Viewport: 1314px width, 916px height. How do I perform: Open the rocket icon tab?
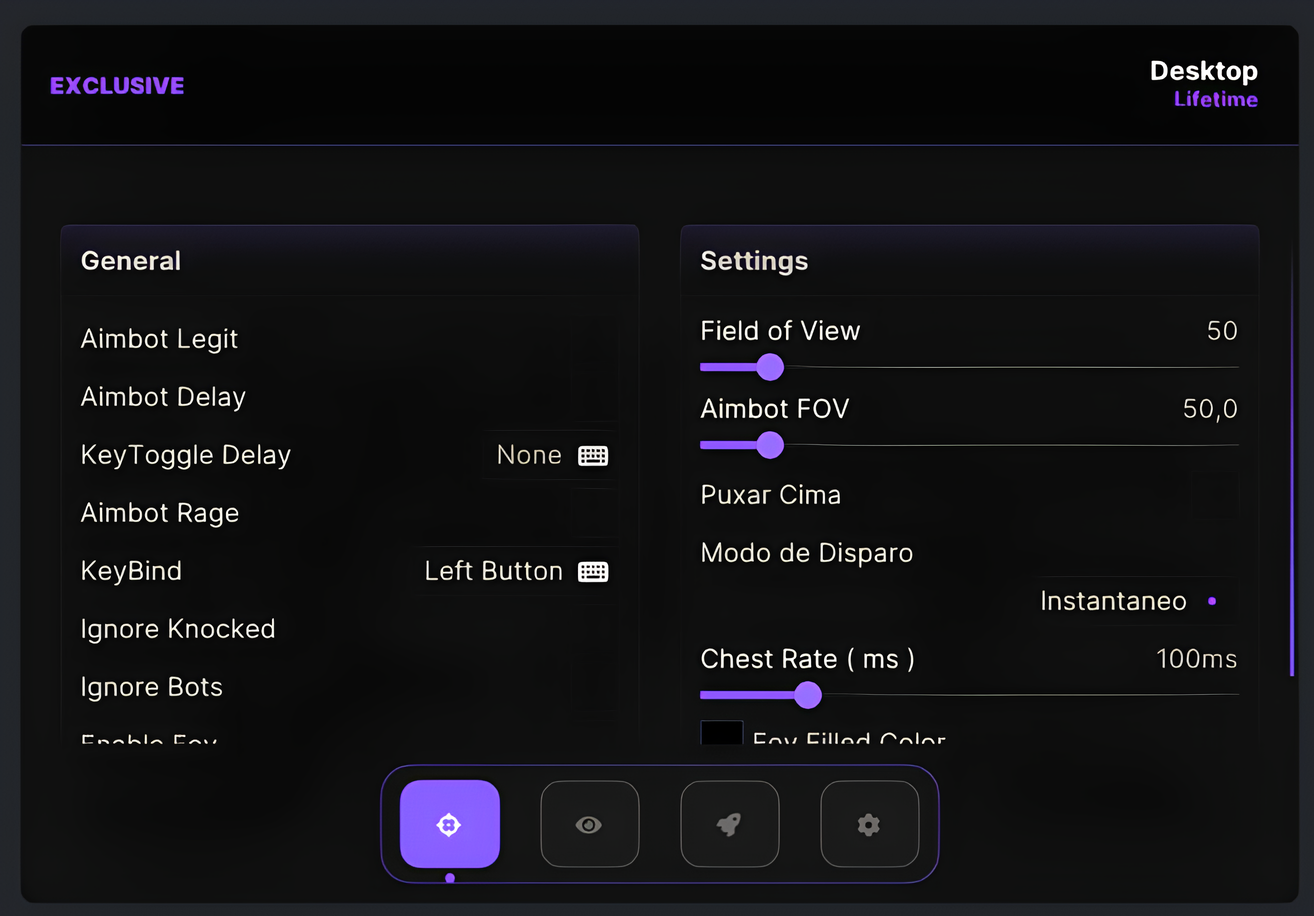tap(730, 824)
